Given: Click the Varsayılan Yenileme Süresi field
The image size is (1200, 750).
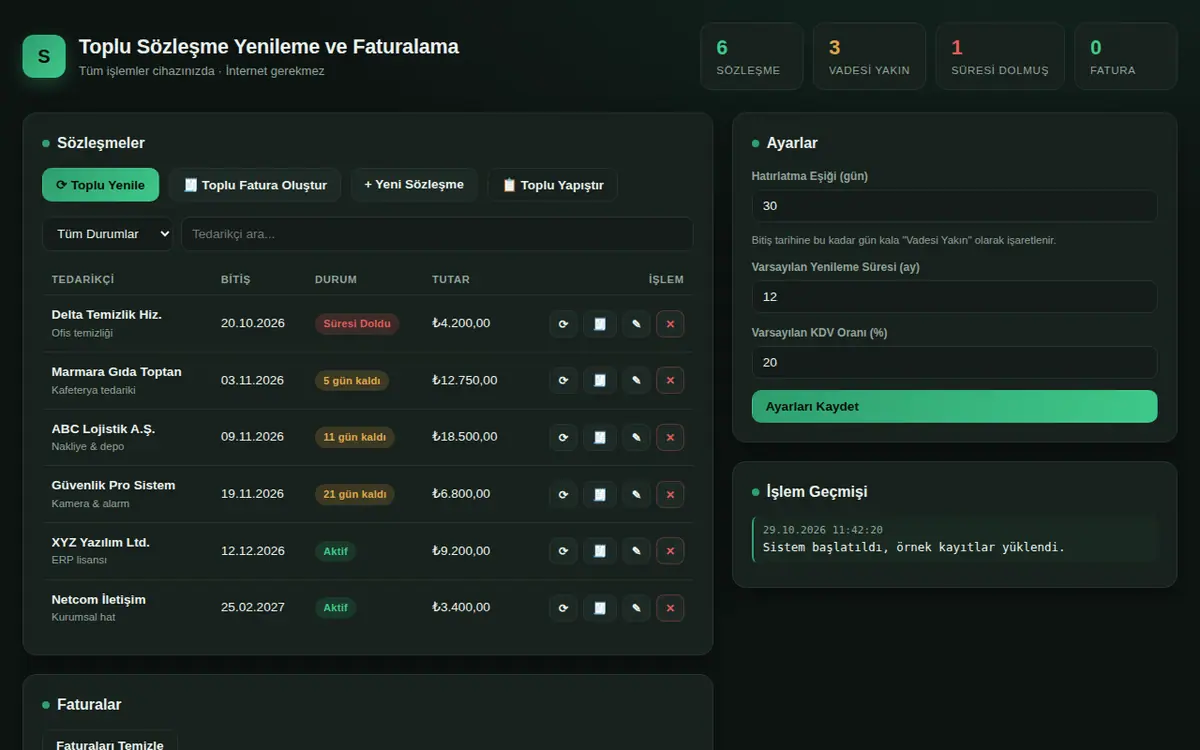Looking at the screenshot, I should pos(954,297).
